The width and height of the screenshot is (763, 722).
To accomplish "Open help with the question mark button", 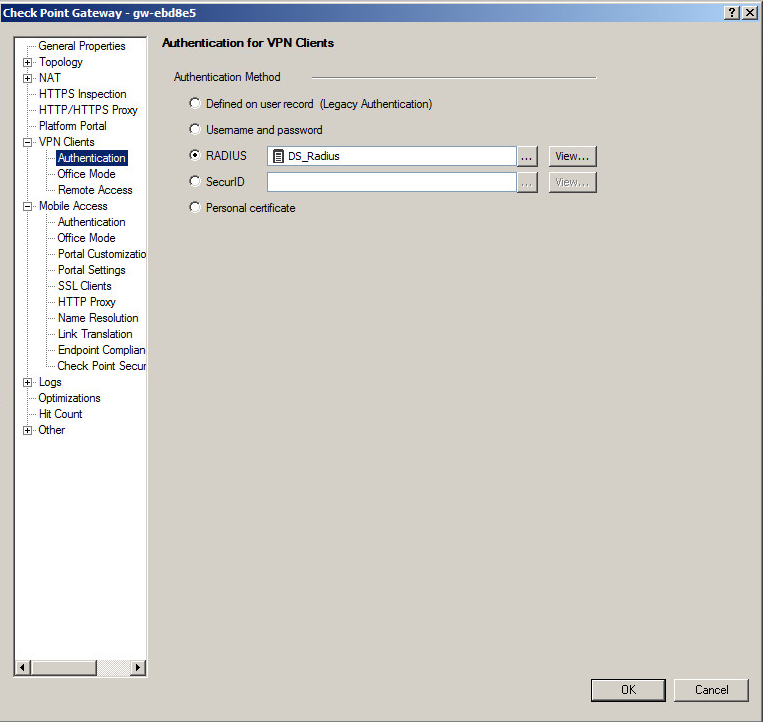I will (732, 13).
